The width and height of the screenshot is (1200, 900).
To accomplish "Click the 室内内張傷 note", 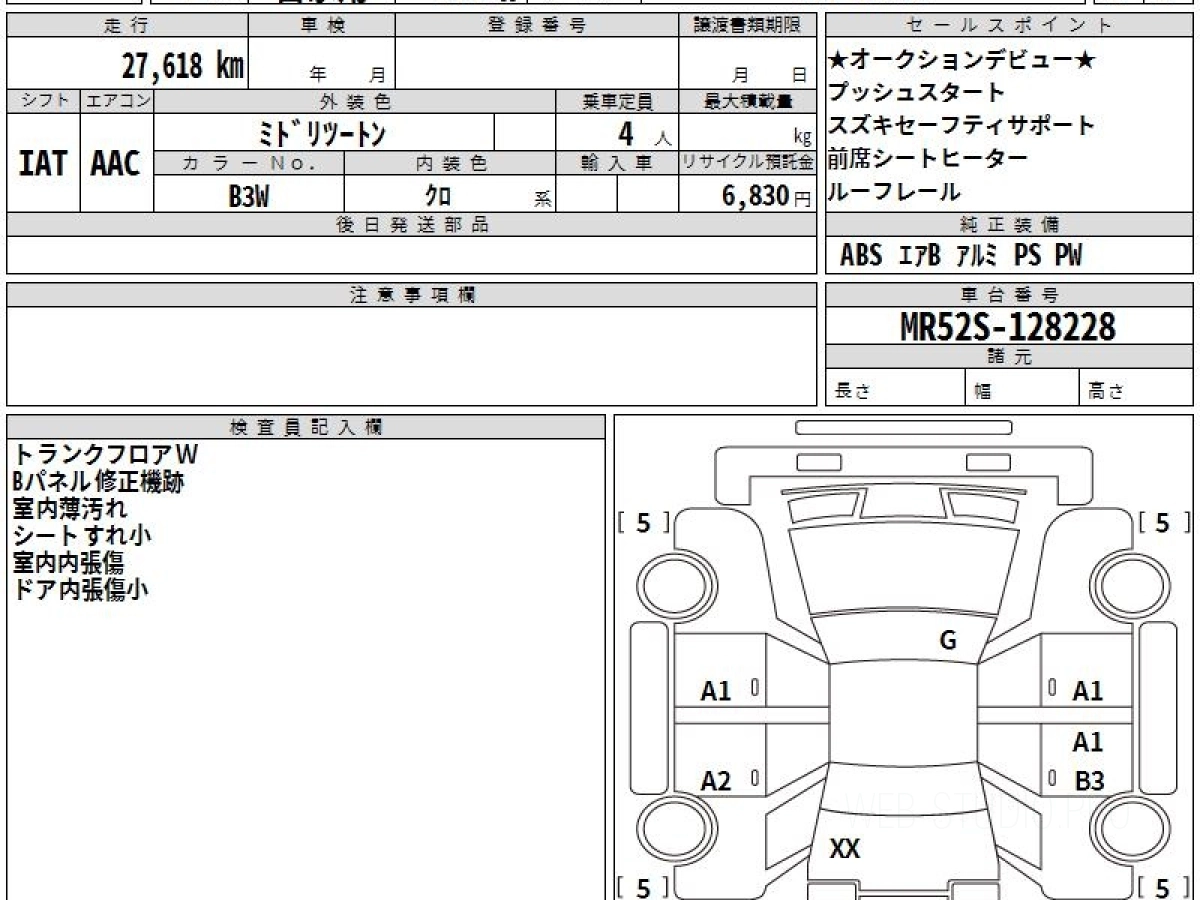I will 68,562.
